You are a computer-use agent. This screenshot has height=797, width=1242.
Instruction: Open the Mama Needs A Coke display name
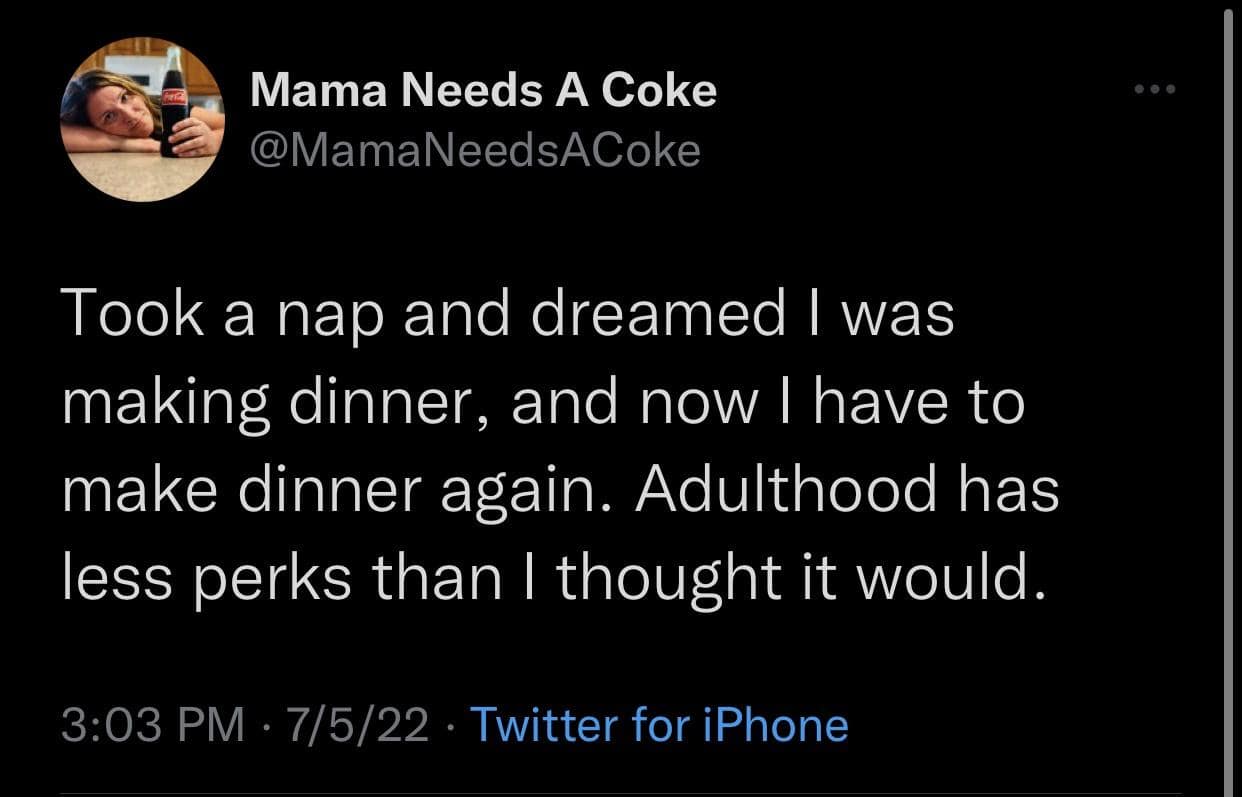(483, 91)
